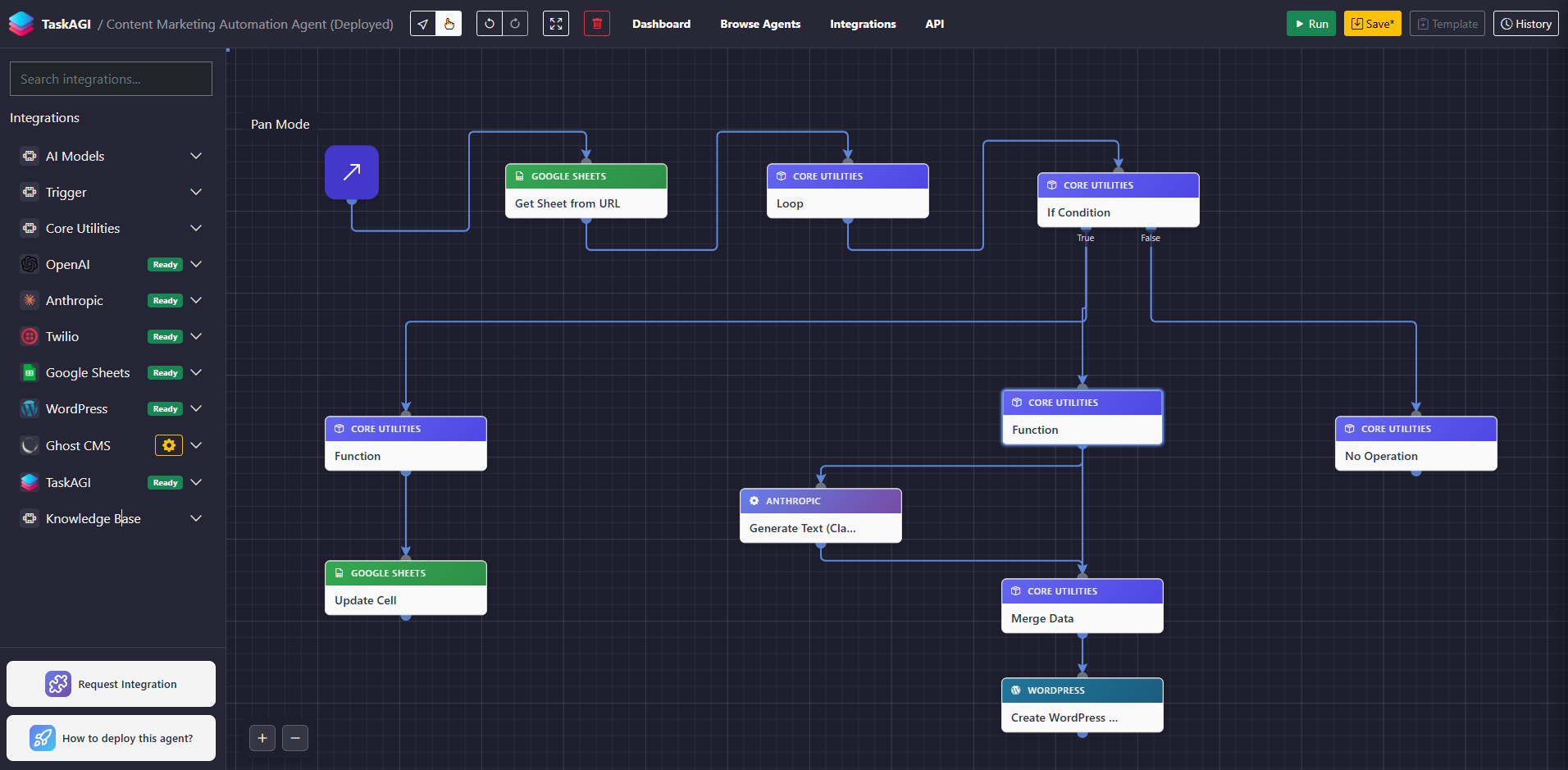The width and height of the screenshot is (1568, 770).
Task: Click the OpenAI logo icon
Action: tap(30, 264)
